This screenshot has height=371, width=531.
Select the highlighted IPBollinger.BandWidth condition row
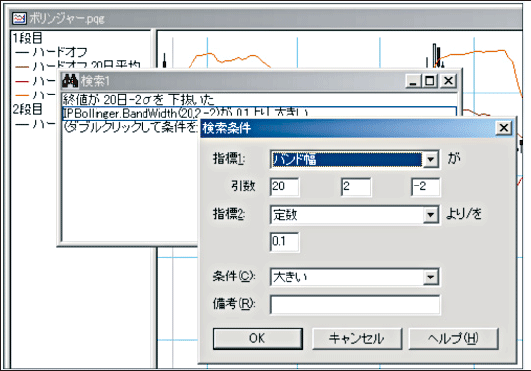(x=259, y=113)
